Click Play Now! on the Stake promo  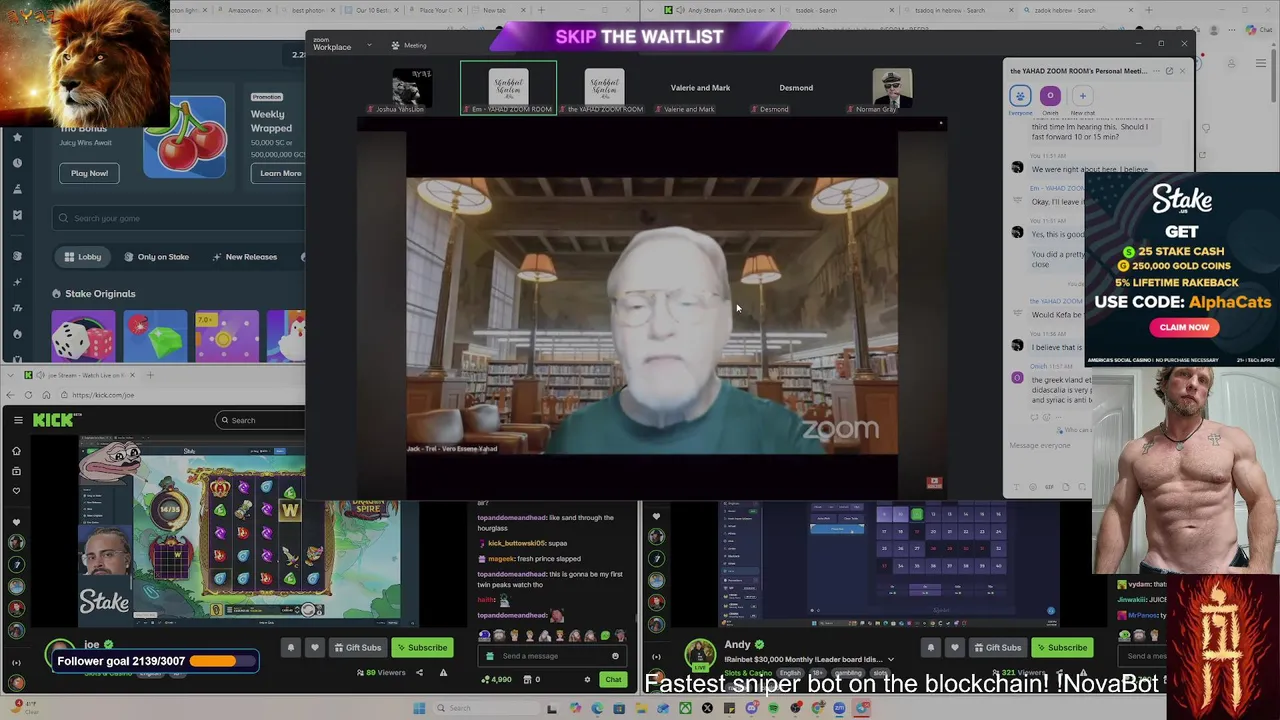click(x=89, y=173)
